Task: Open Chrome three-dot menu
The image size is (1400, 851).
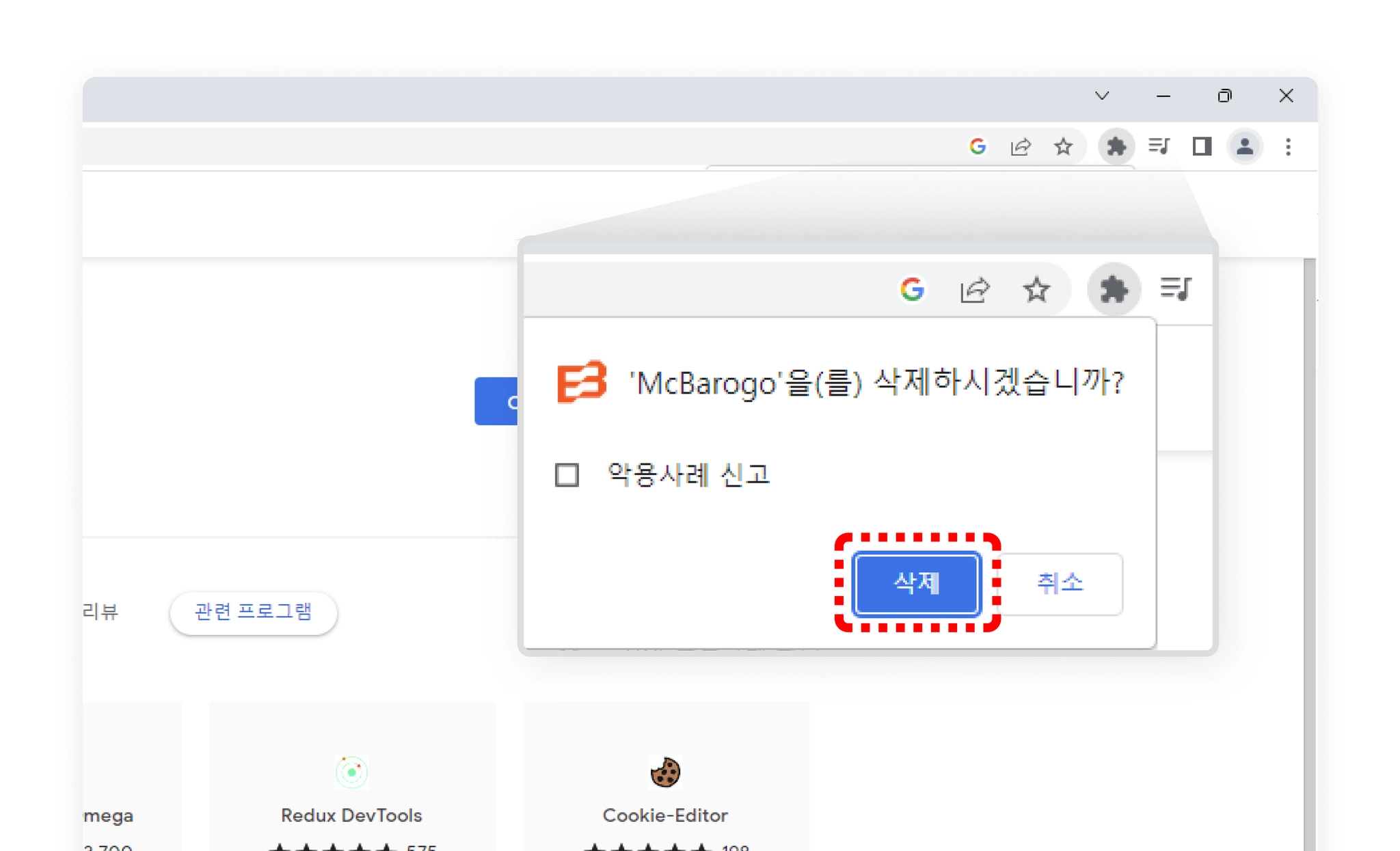Action: [1288, 146]
